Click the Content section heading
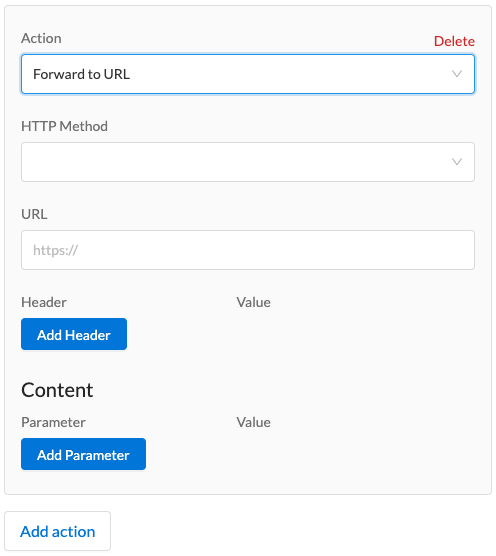This screenshot has height=556, width=496. [x=57, y=390]
